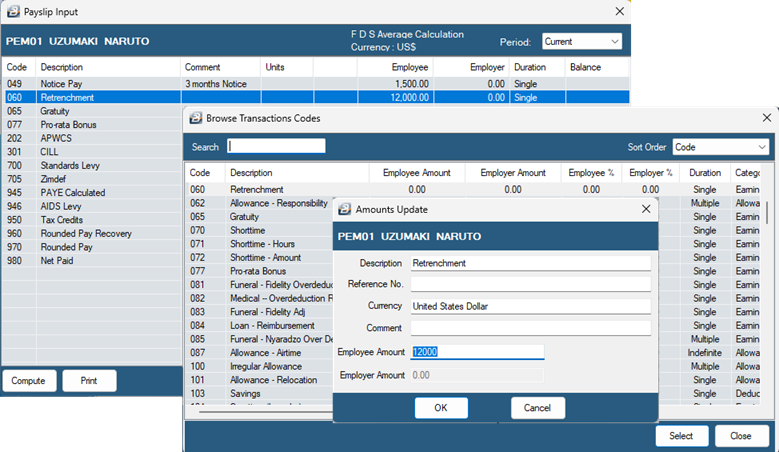Select 070 Shorttime transaction code
The height and width of the screenshot is (452, 779).
pos(260,230)
